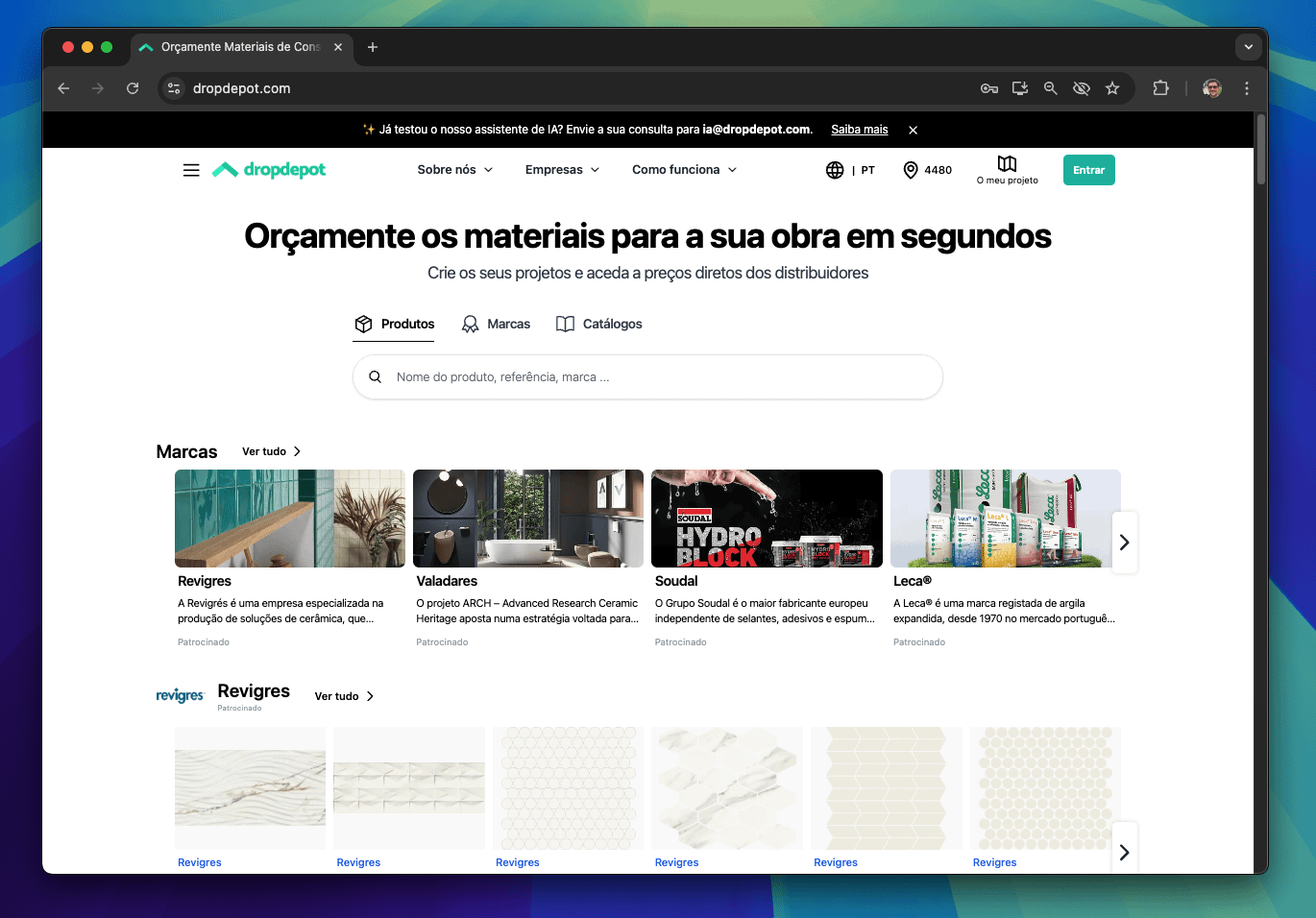Expand the tab search dropdown arrow

[x=1249, y=46]
